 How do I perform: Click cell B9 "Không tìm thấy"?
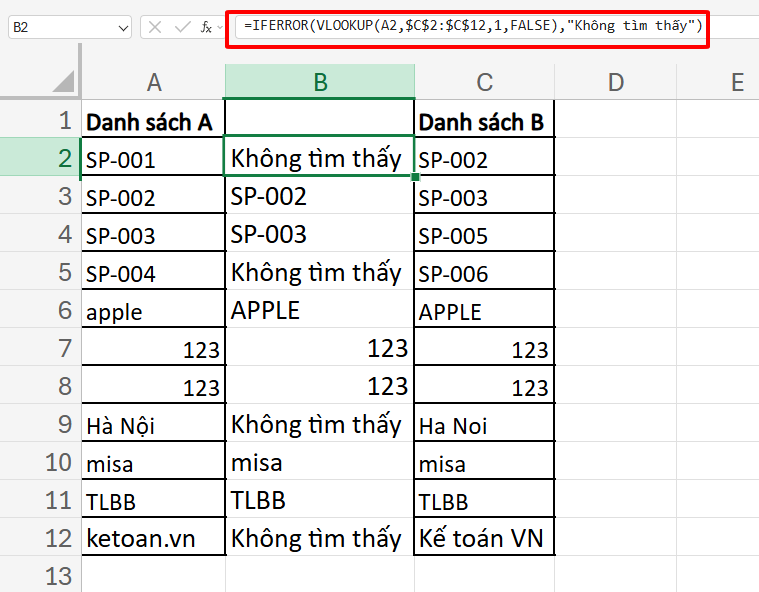click(319, 423)
